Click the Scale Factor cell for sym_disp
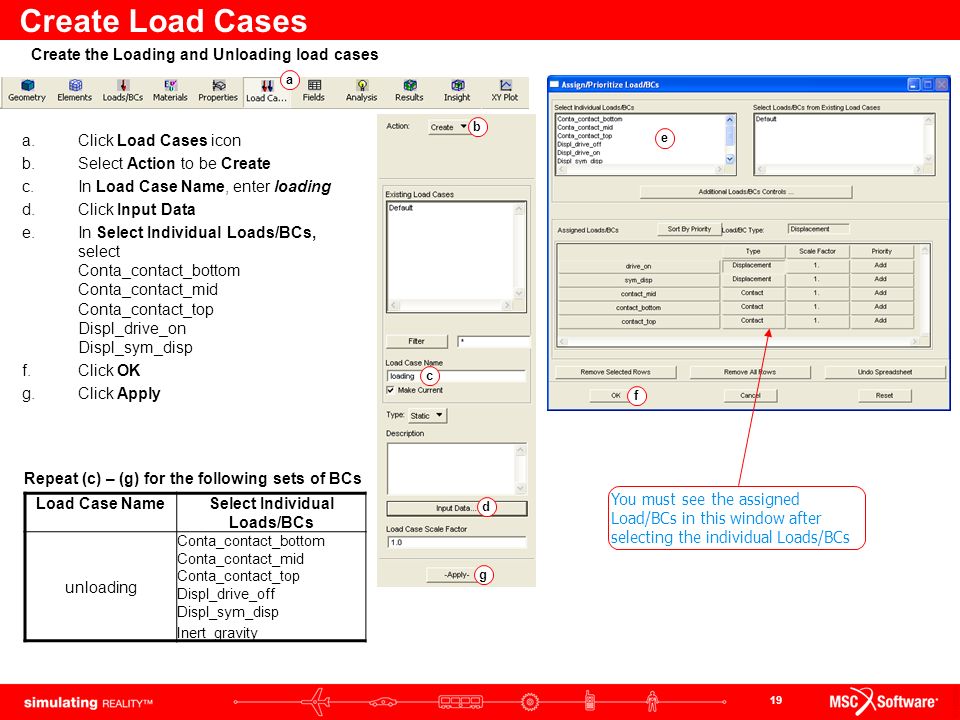Image resolution: width=960 pixels, height=720 pixels. [817, 279]
